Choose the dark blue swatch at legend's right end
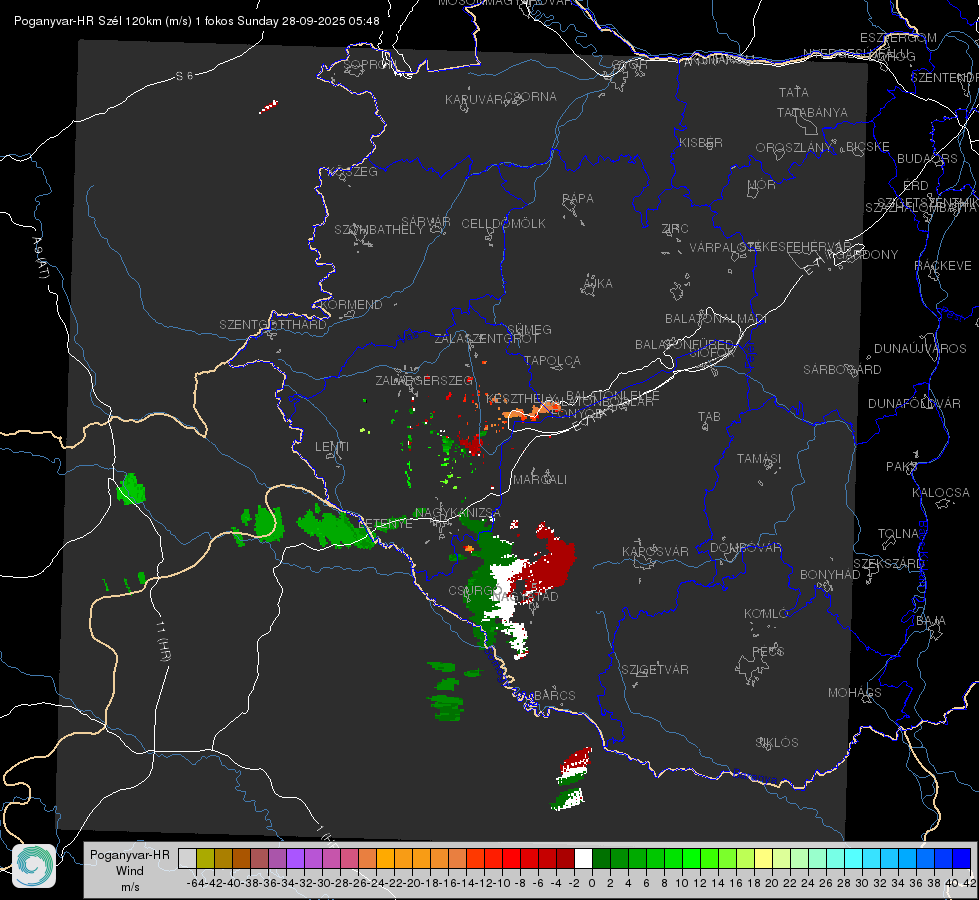 click(962, 858)
